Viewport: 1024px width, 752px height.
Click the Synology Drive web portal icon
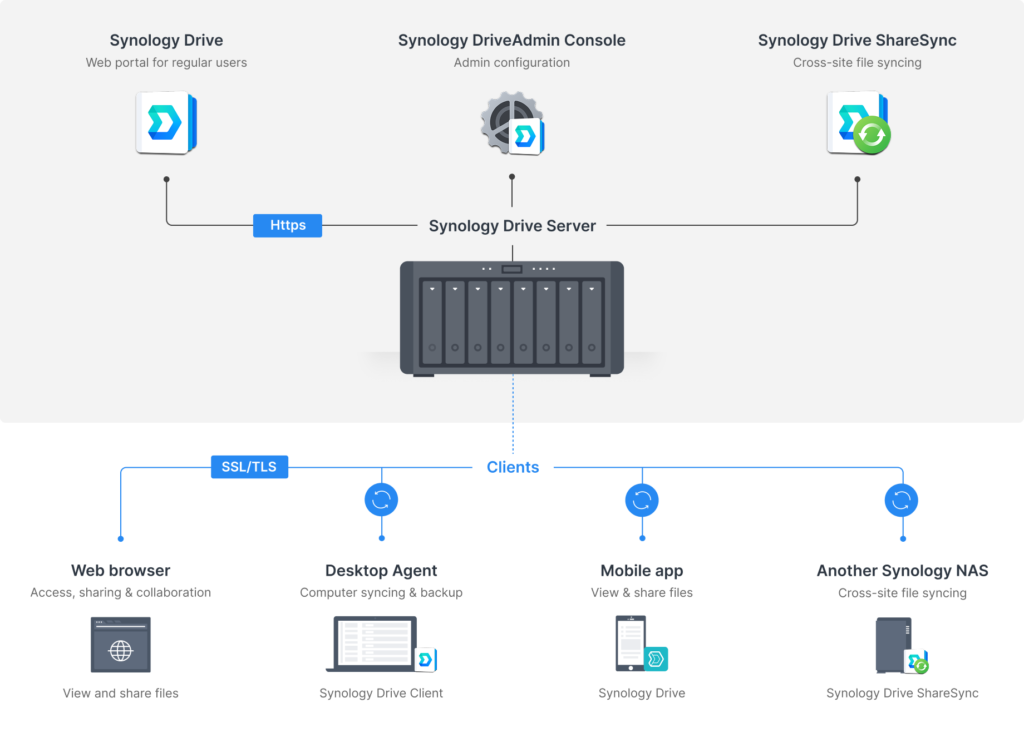click(x=167, y=123)
